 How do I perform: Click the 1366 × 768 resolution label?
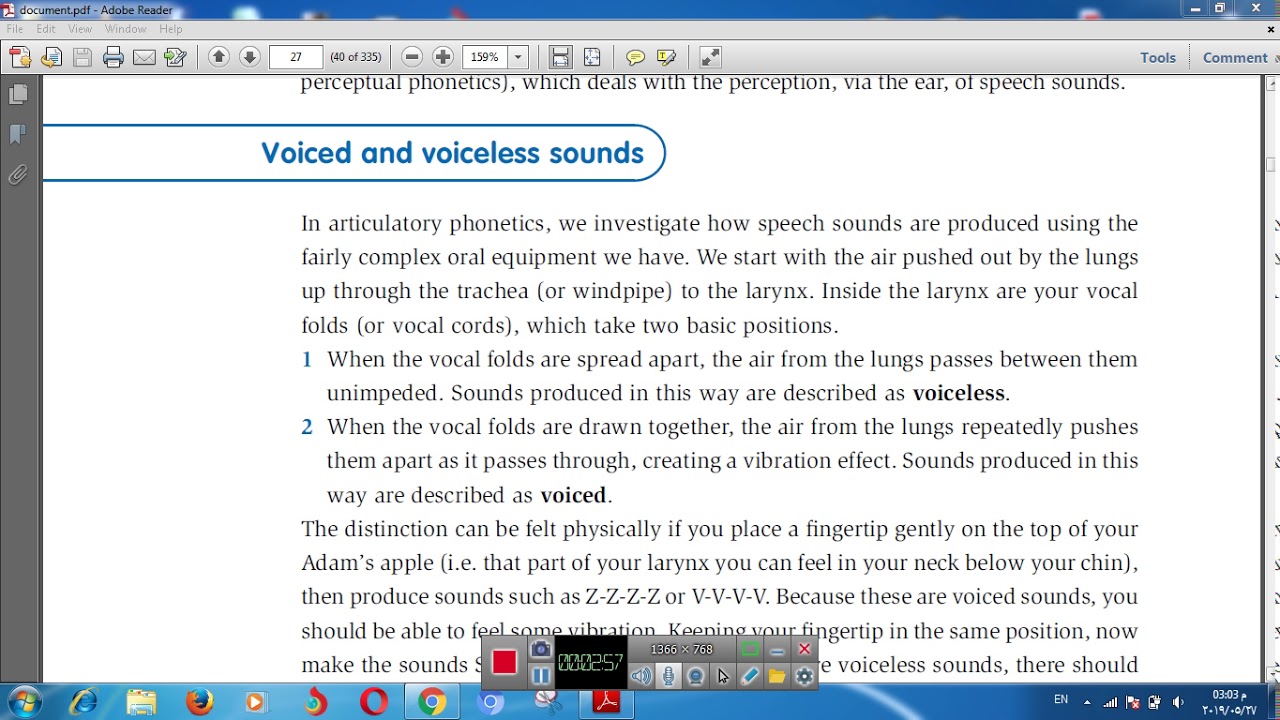pos(681,650)
